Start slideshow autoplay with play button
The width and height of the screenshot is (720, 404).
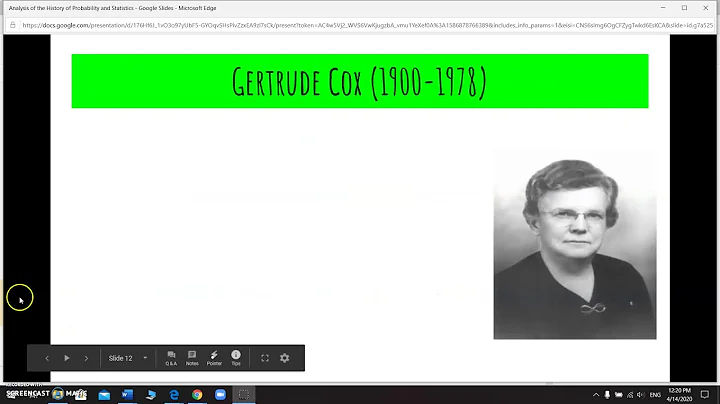[x=67, y=358]
